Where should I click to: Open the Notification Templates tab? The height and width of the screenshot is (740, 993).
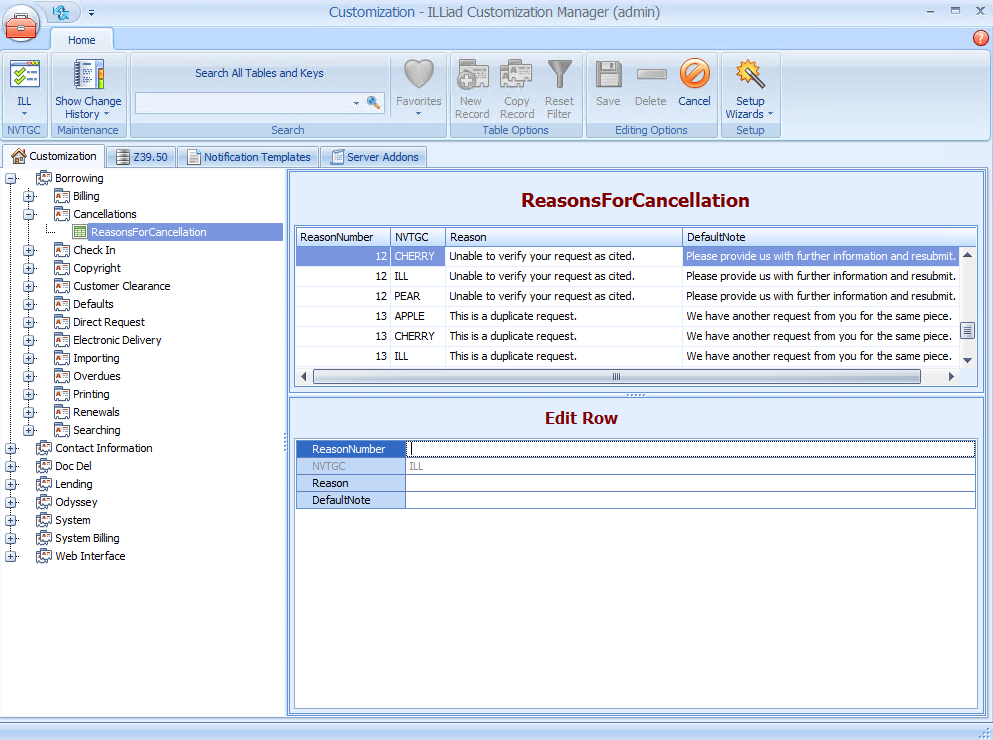coord(248,156)
